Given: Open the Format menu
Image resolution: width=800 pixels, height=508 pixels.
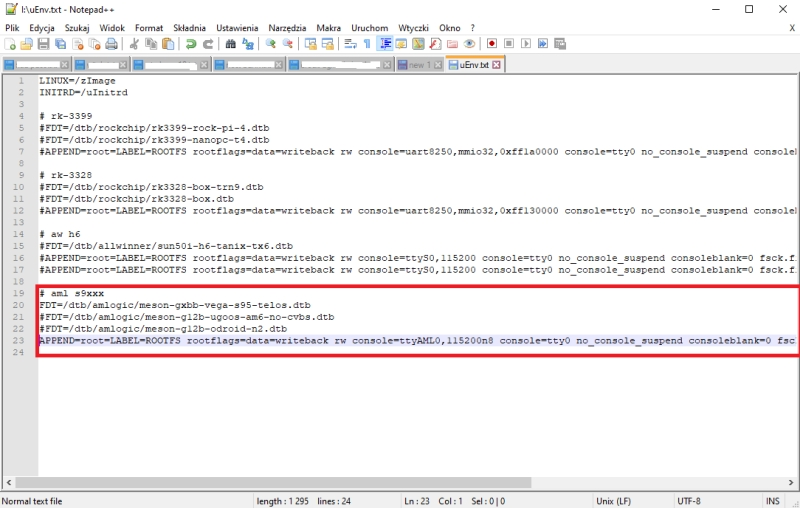Looking at the screenshot, I should 149,28.
